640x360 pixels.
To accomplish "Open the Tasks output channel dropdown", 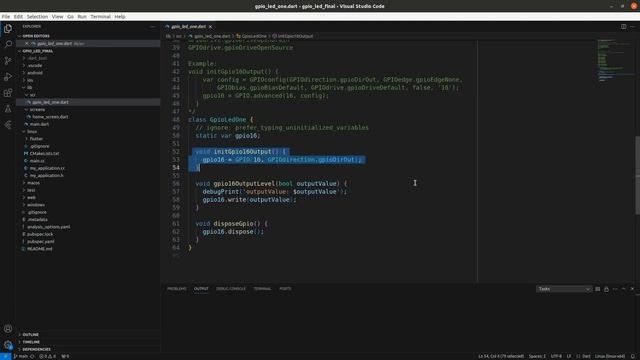I will [563, 289].
